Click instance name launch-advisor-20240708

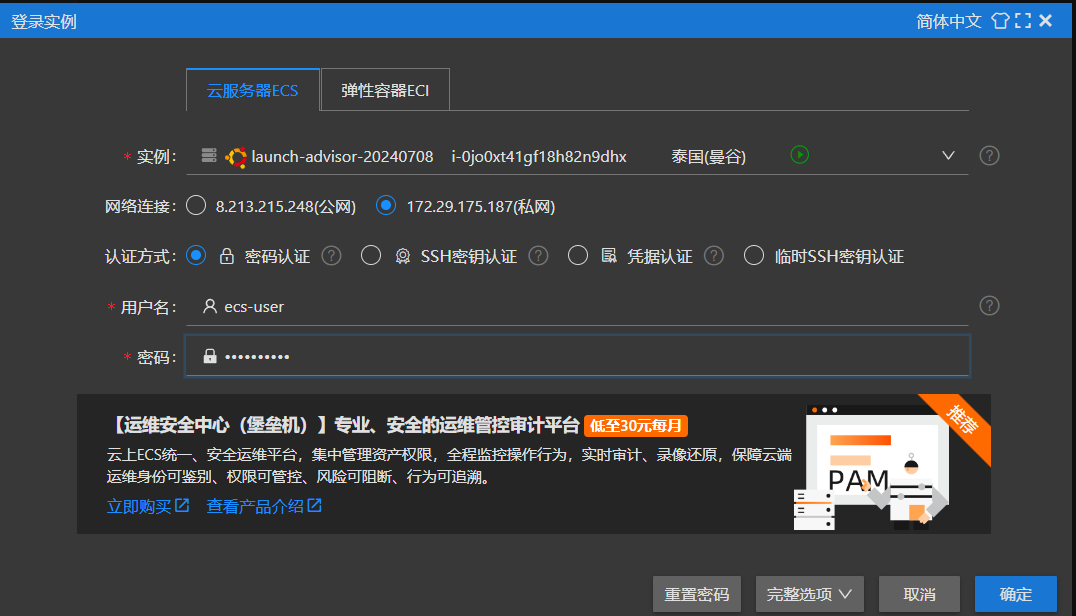[342, 156]
